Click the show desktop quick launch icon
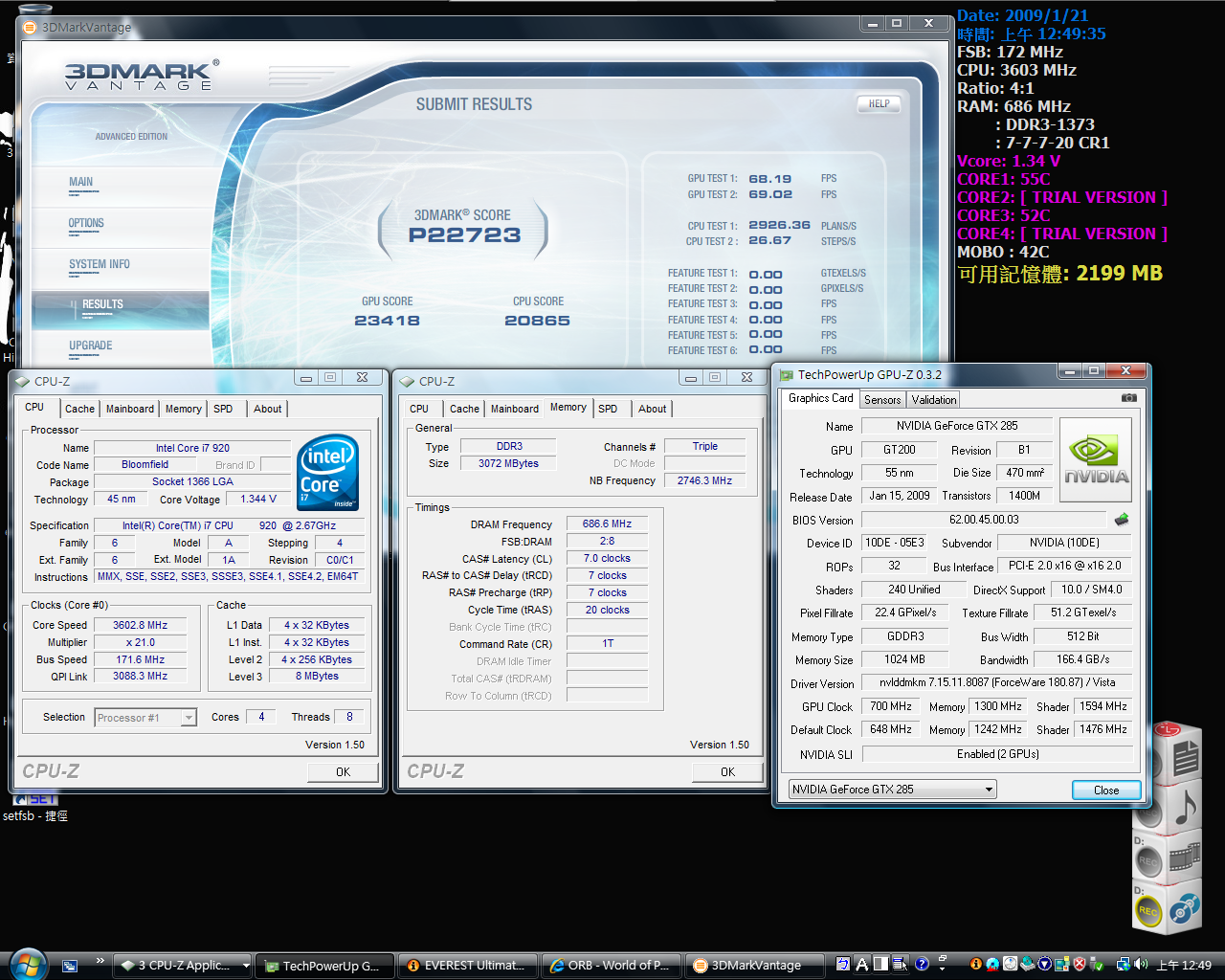The height and width of the screenshot is (980, 1225). coord(70,966)
